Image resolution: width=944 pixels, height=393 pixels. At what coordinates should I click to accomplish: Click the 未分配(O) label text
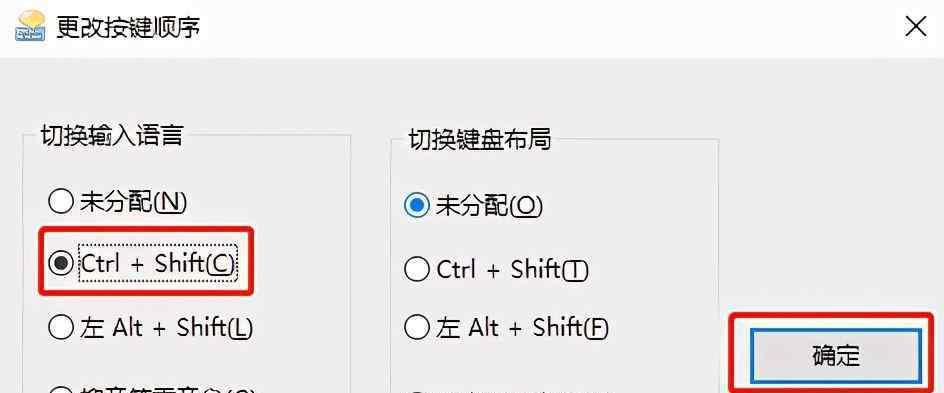click(489, 206)
